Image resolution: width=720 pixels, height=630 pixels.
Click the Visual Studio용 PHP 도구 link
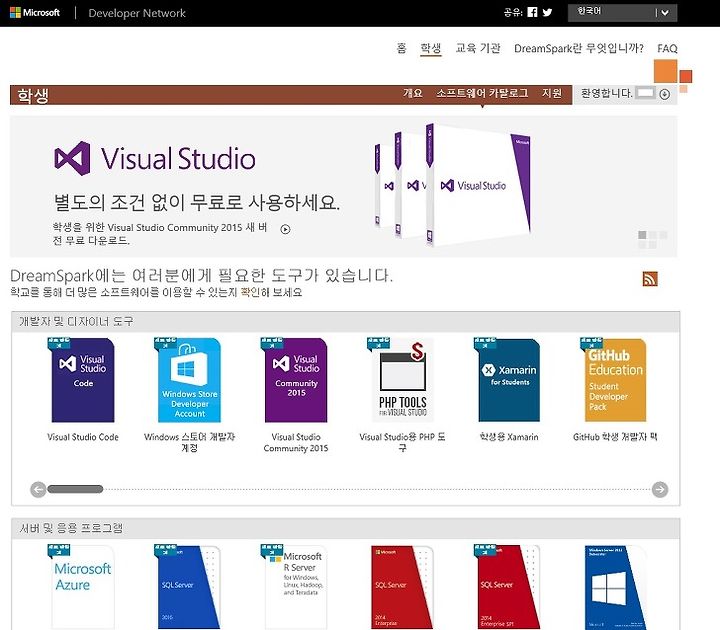point(402,442)
